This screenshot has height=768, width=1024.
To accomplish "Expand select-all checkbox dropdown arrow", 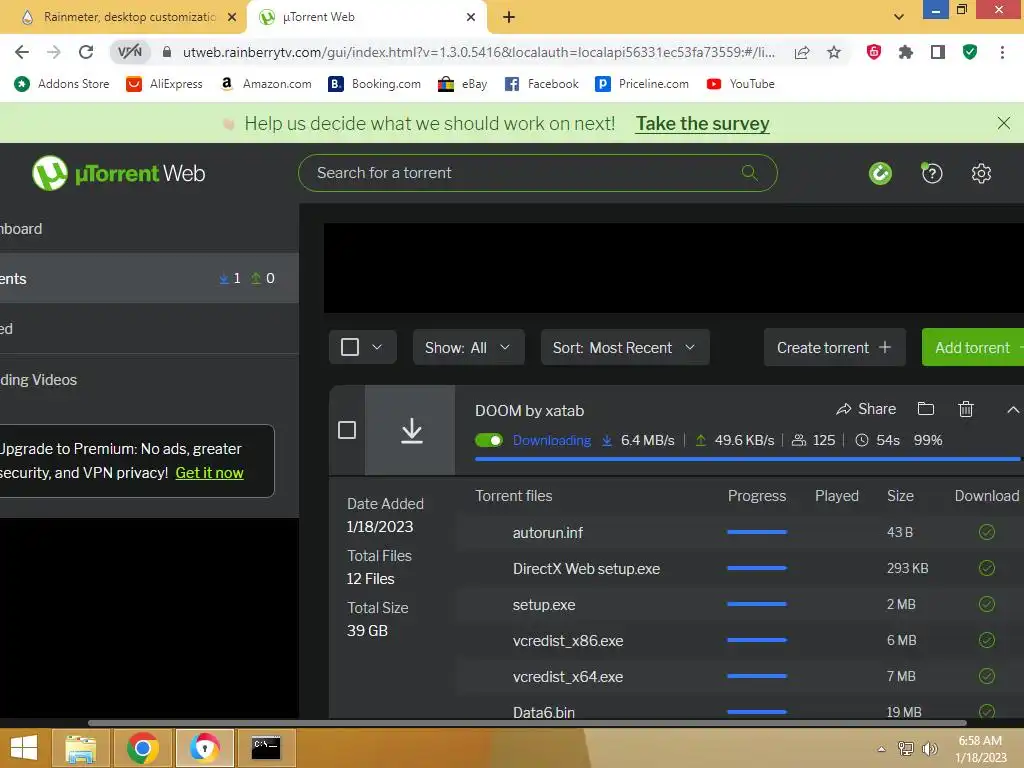I will (x=377, y=347).
